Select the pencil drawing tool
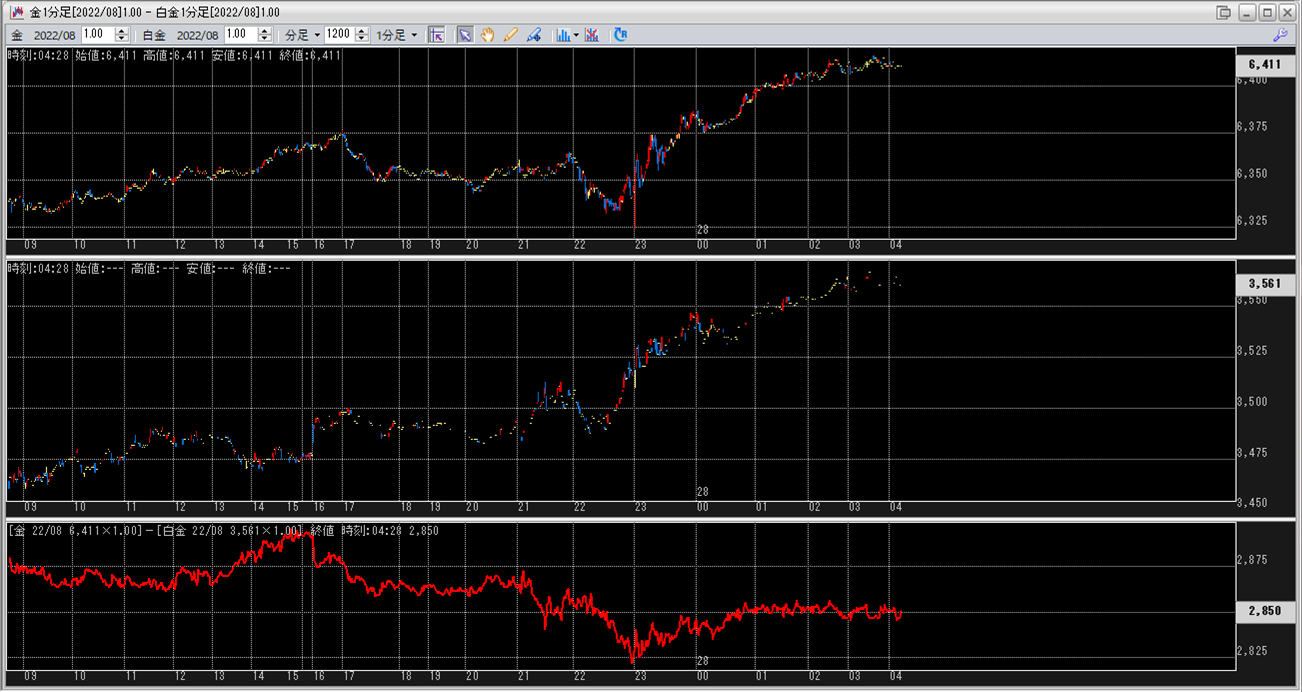1302x692 pixels. click(511, 34)
